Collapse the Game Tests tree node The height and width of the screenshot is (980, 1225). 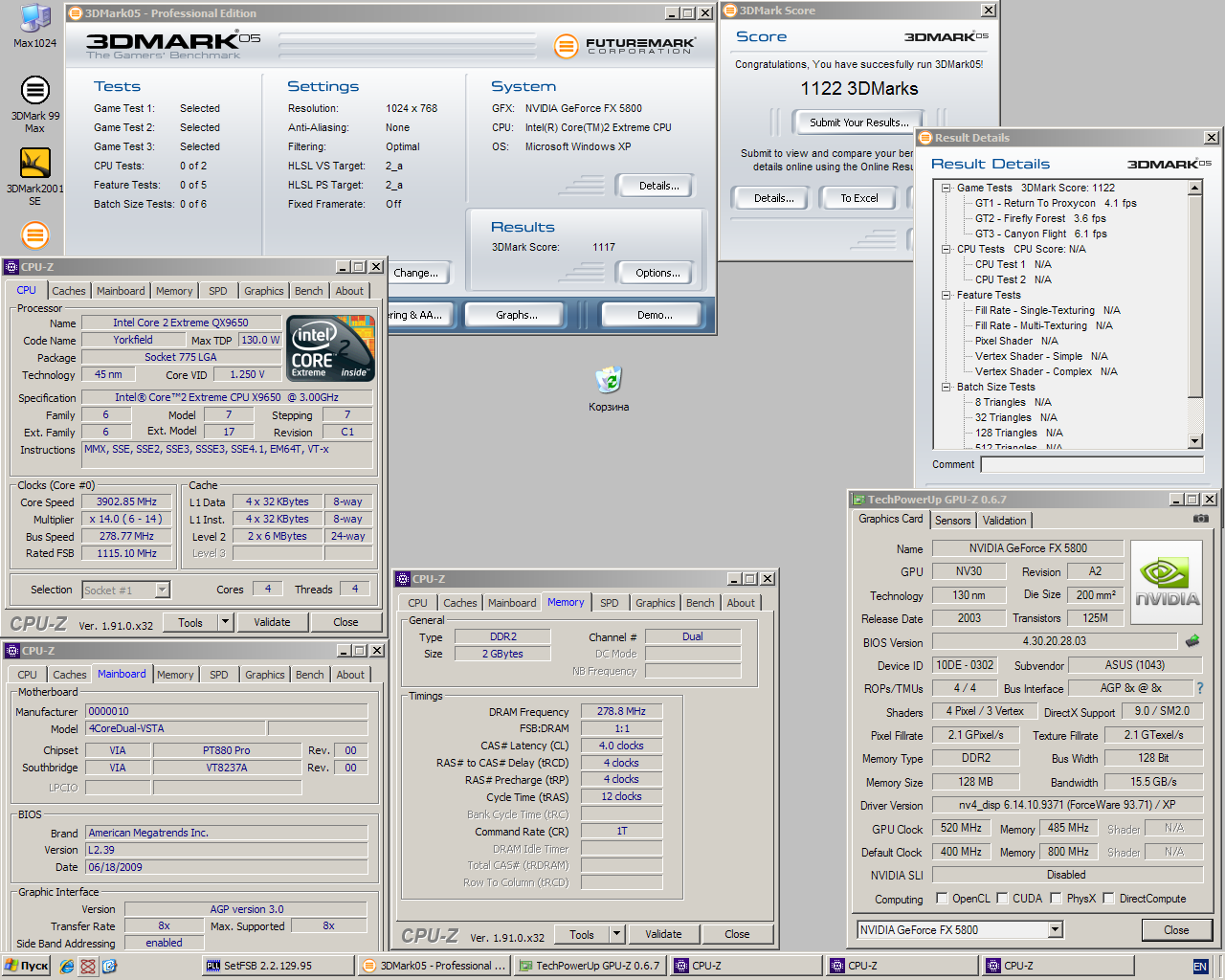click(947, 188)
